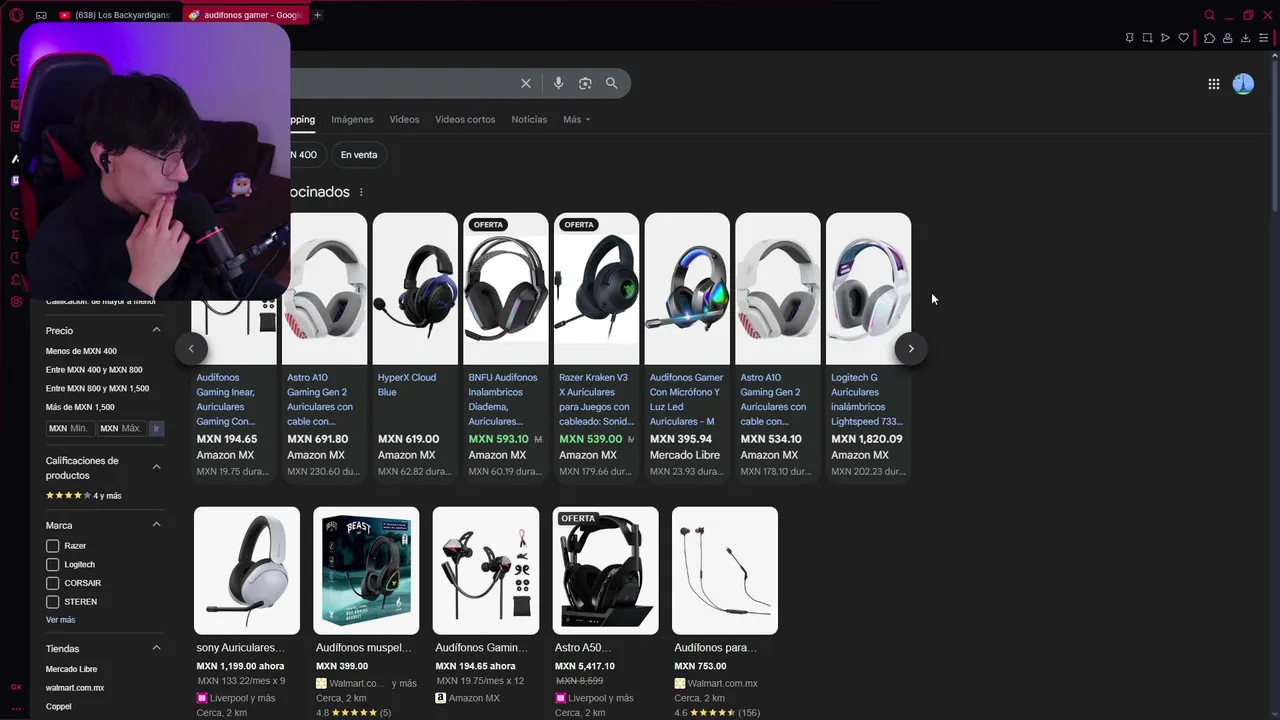This screenshot has height=720, width=1280.
Task: Open Google Lens image search icon
Action: (585, 84)
